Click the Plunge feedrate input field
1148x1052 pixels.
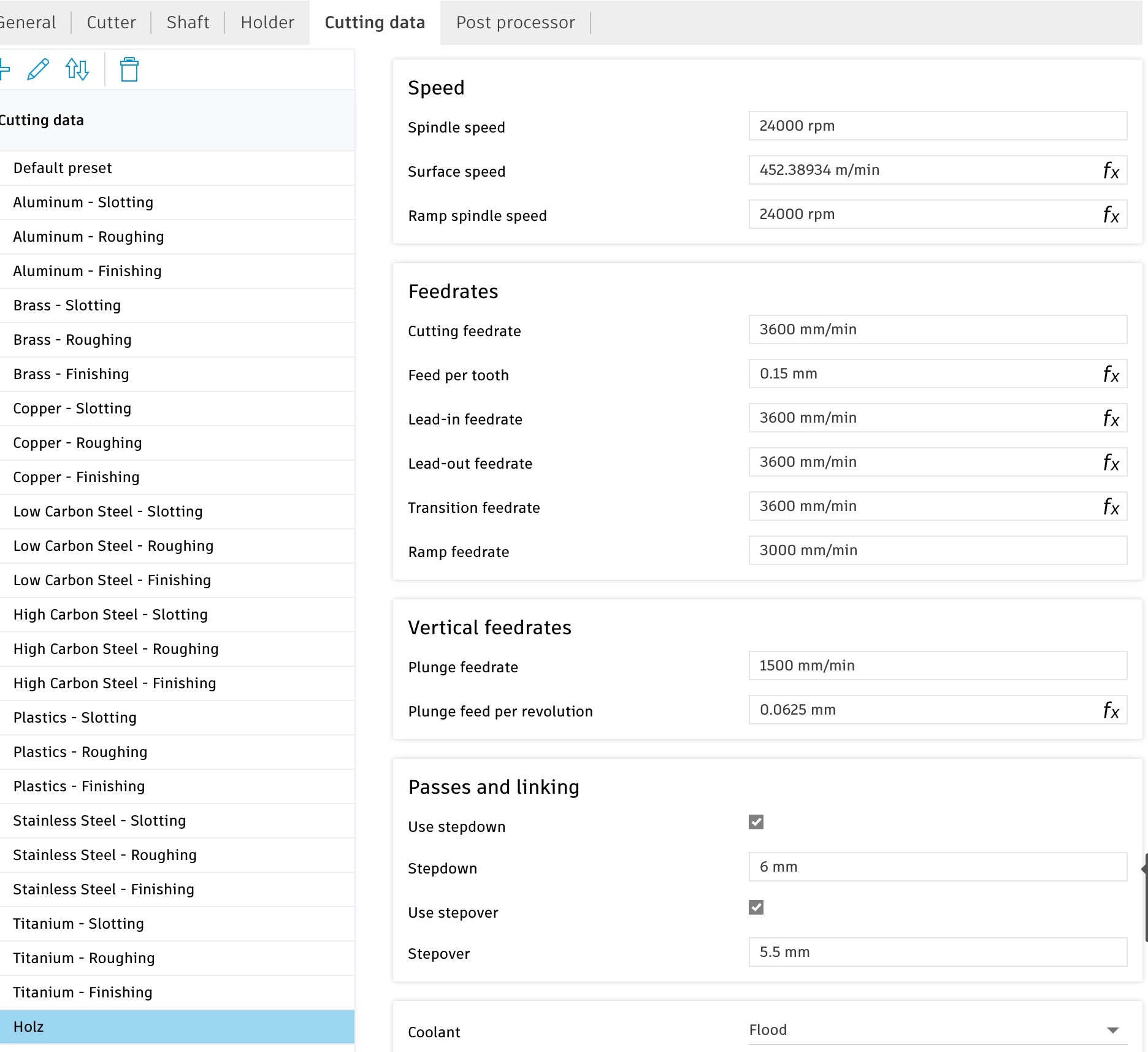(x=938, y=666)
